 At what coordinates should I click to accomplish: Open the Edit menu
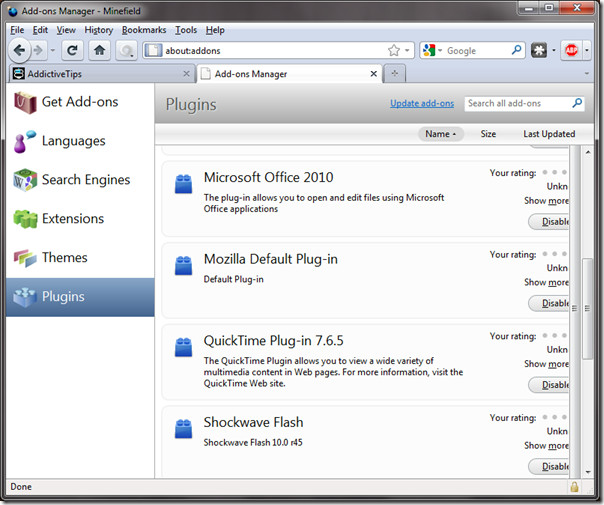coord(40,30)
